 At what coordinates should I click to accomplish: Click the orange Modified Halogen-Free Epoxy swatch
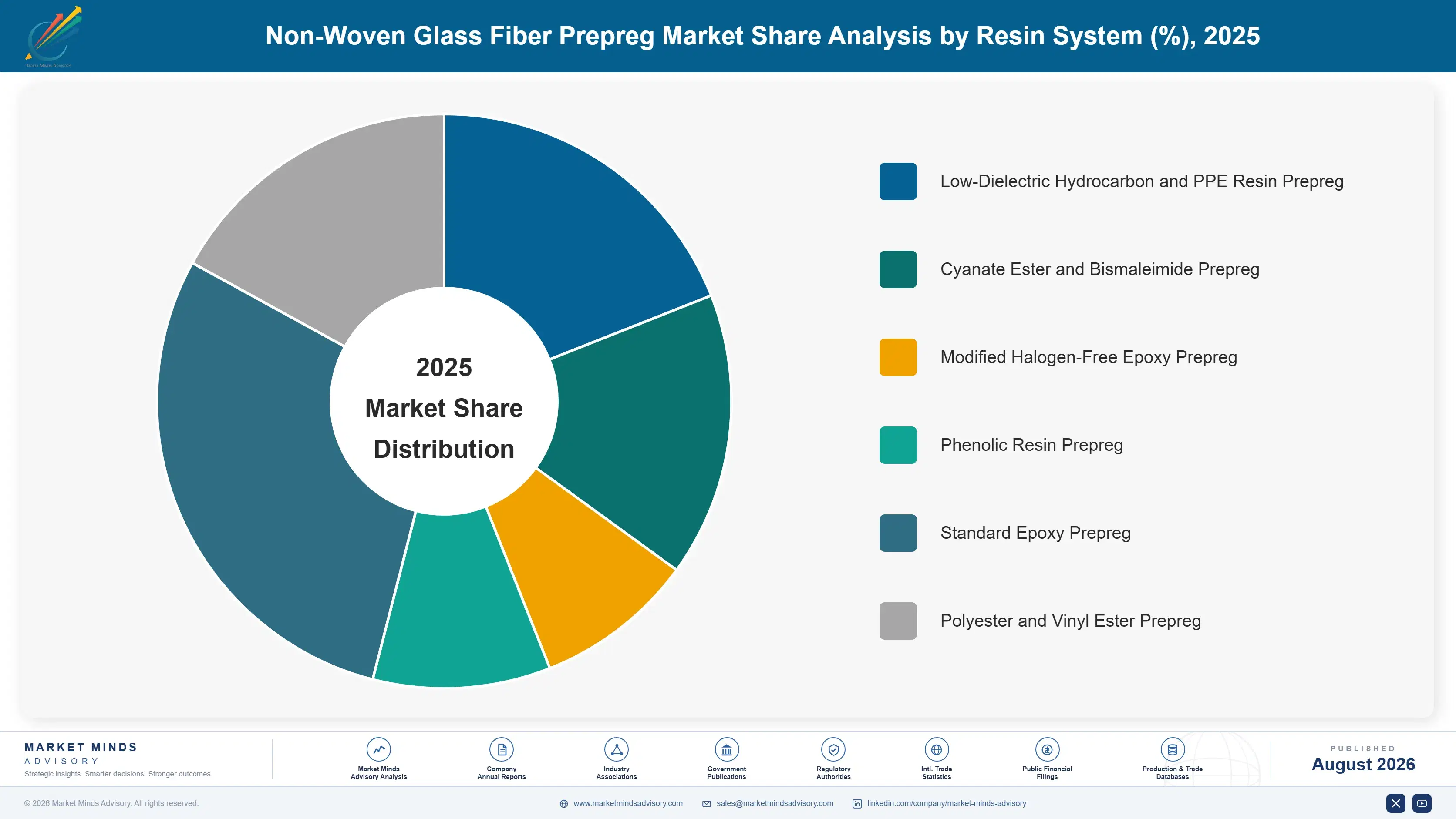(x=897, y=357)
